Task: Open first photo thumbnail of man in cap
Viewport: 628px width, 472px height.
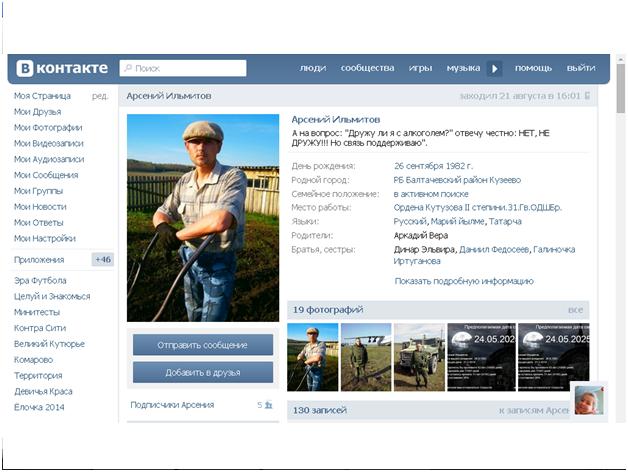Action: point(312,357)
